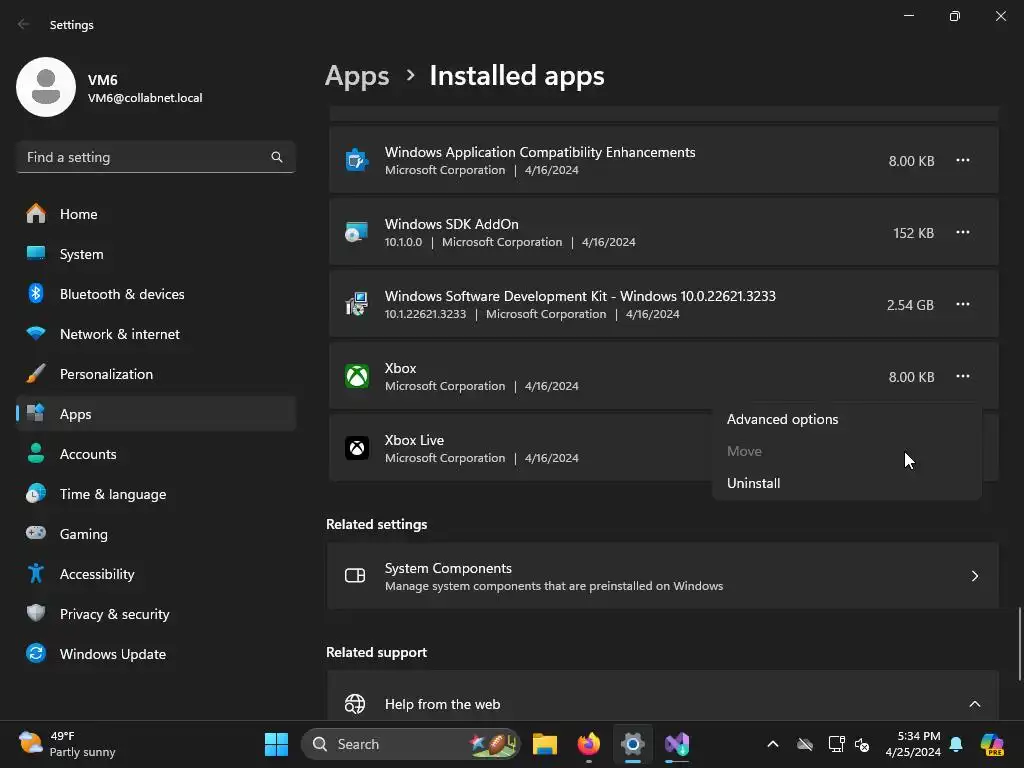Click the Installed apps heading
Screen dimensions: 1024x768
[517, 76]
